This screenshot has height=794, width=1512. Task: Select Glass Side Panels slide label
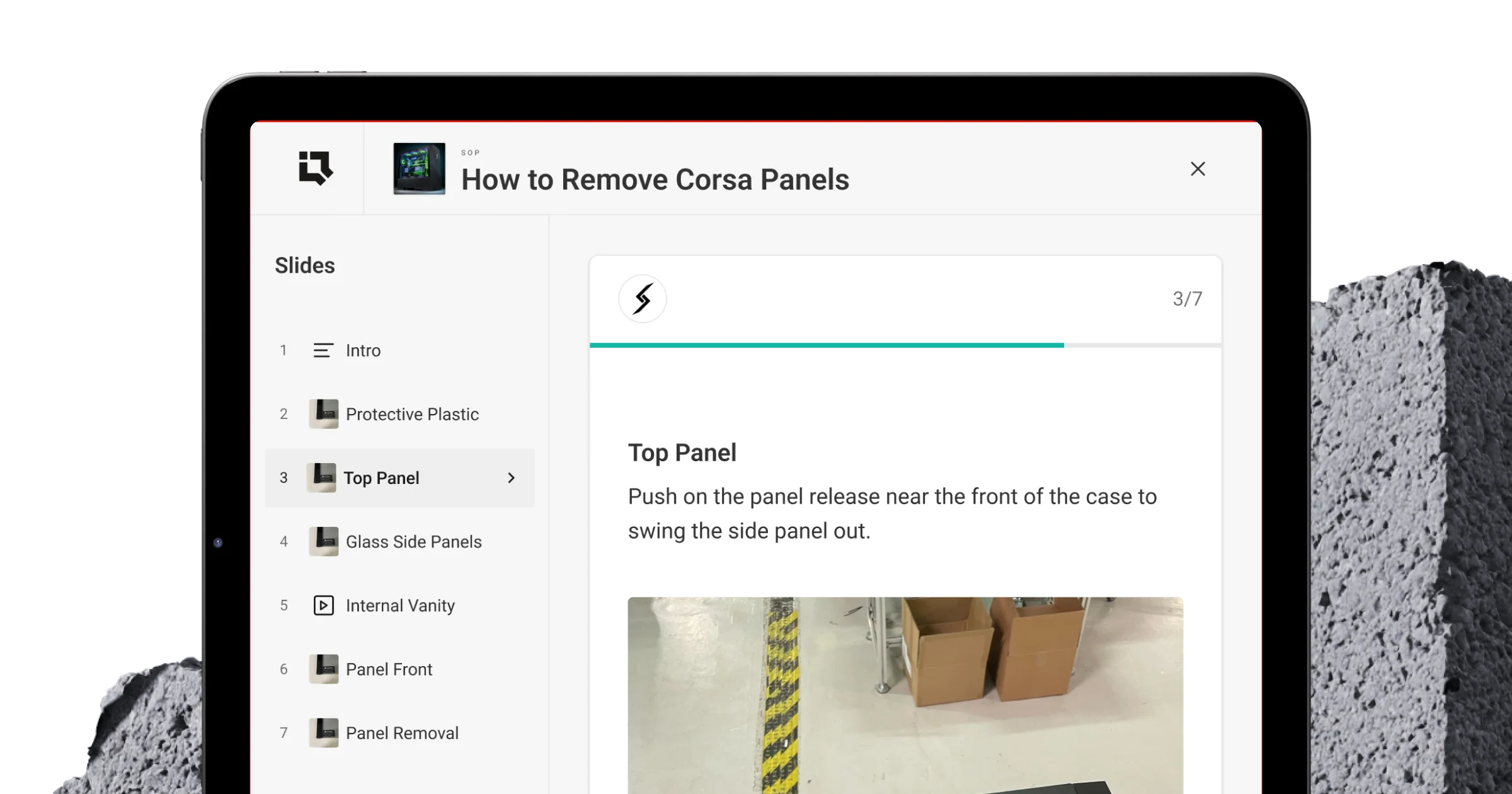click(414, 542)
